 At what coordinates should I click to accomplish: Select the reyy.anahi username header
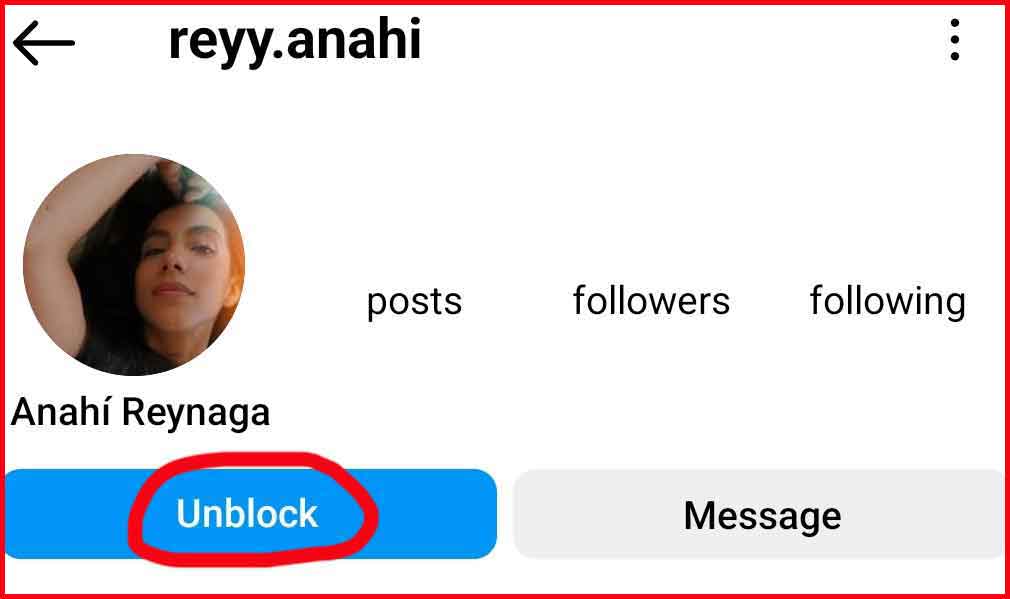[295, 41]
